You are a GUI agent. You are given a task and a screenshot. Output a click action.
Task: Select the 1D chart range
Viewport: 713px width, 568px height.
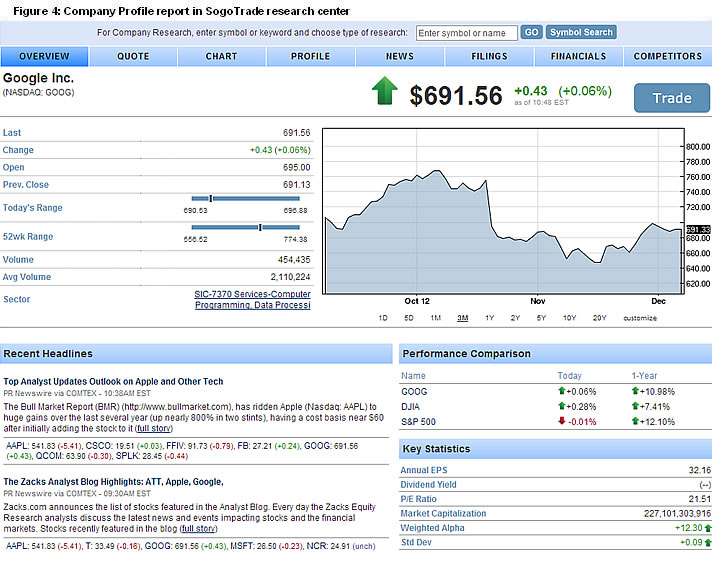coord(383,318)
